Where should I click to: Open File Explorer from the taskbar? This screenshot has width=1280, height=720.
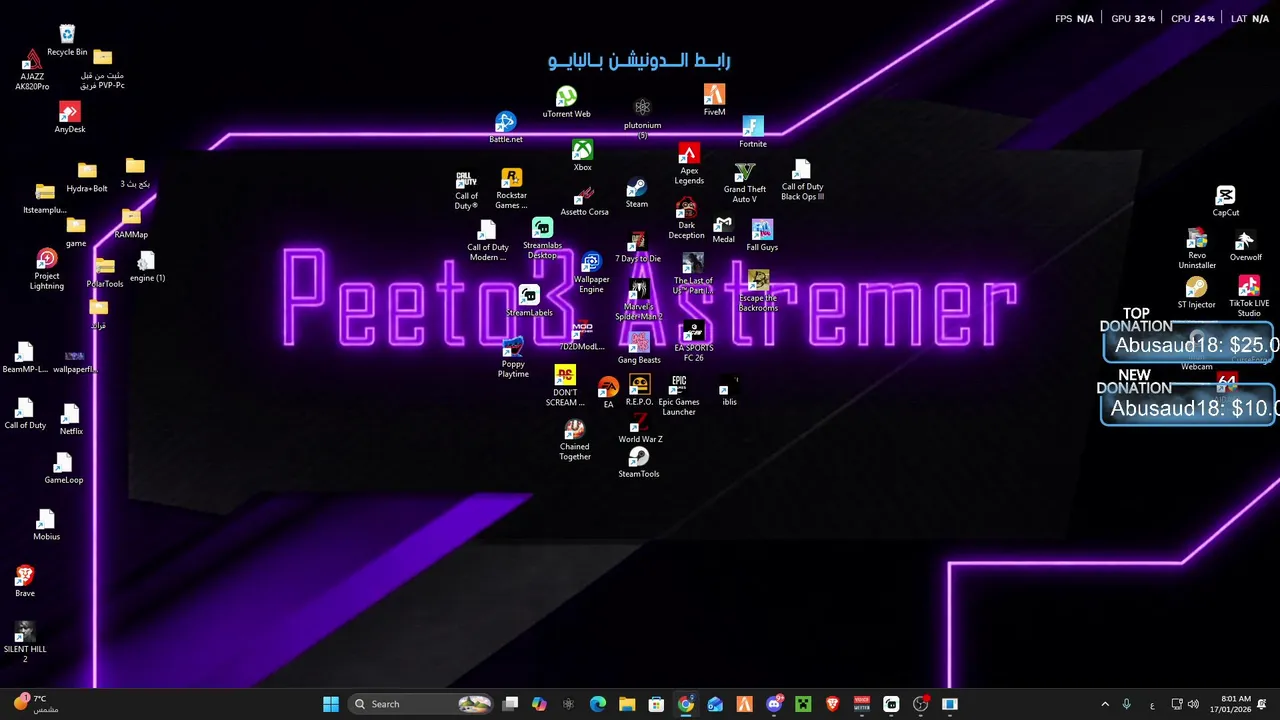[627, 704]
